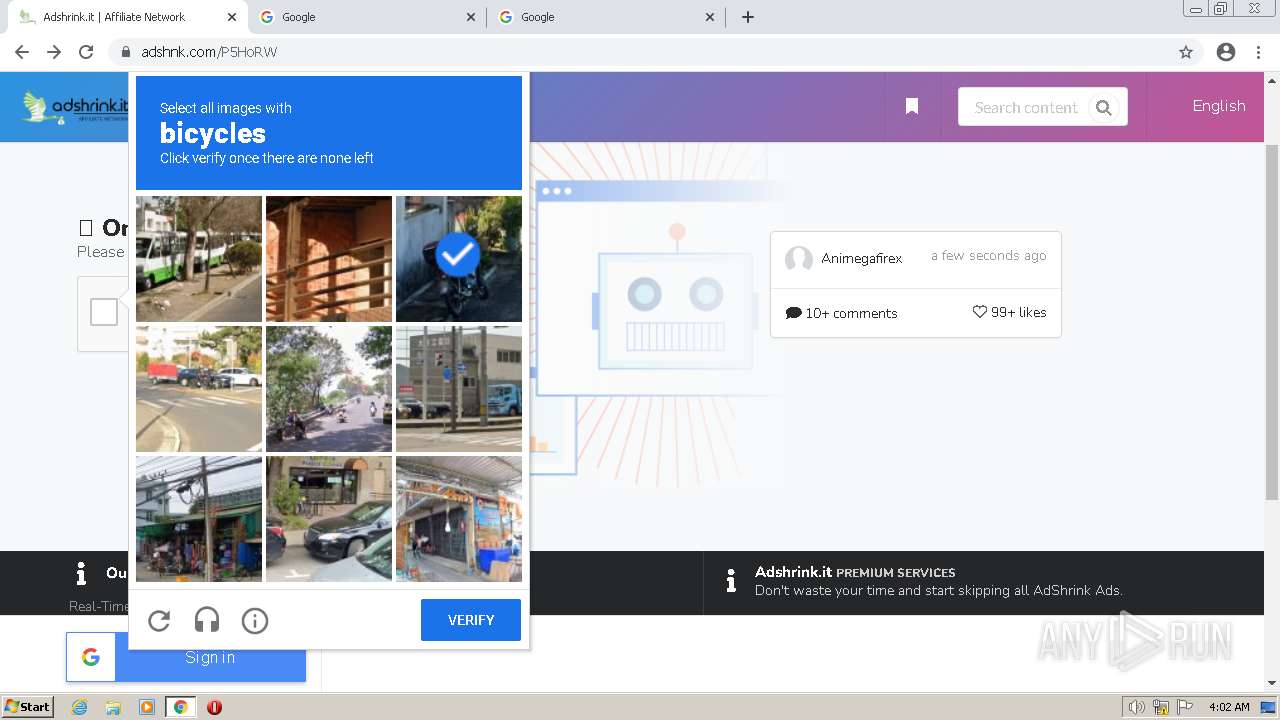Bookmark this page with the star icon
Screen dimensions: 1280x720
(1186, 52)
